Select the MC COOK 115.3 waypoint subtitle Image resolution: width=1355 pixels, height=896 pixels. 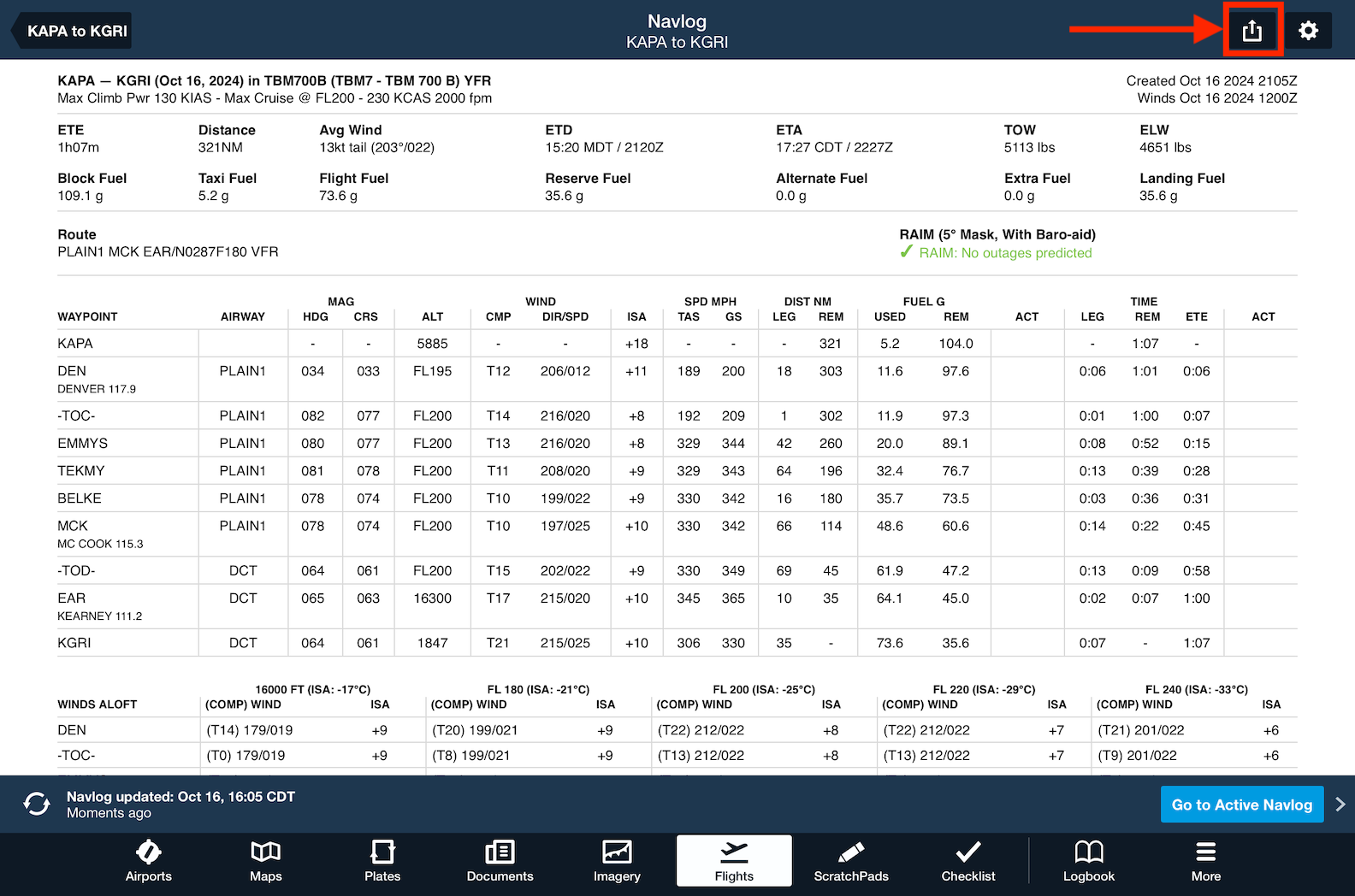click(x=100, y=544)
